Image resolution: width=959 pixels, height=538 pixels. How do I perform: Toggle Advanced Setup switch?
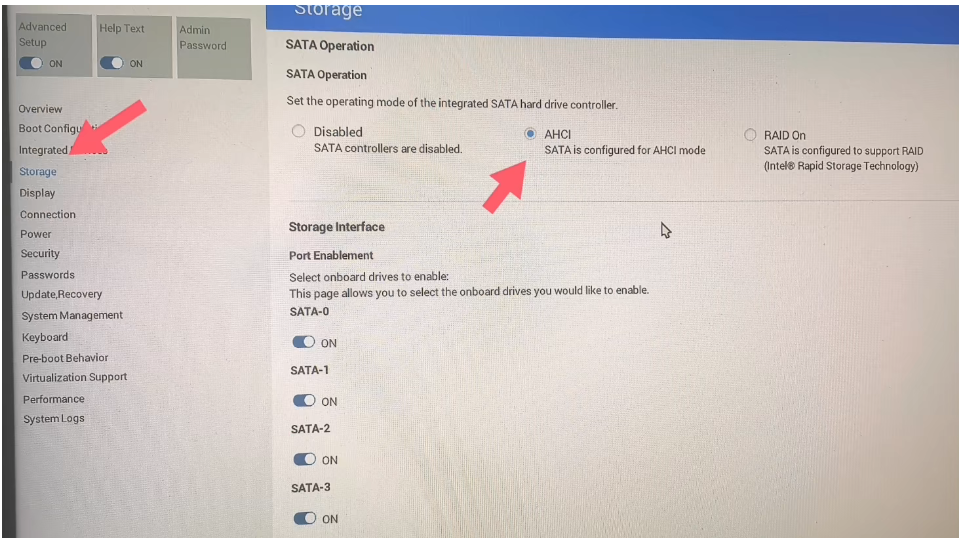click(x=31, y=63)
